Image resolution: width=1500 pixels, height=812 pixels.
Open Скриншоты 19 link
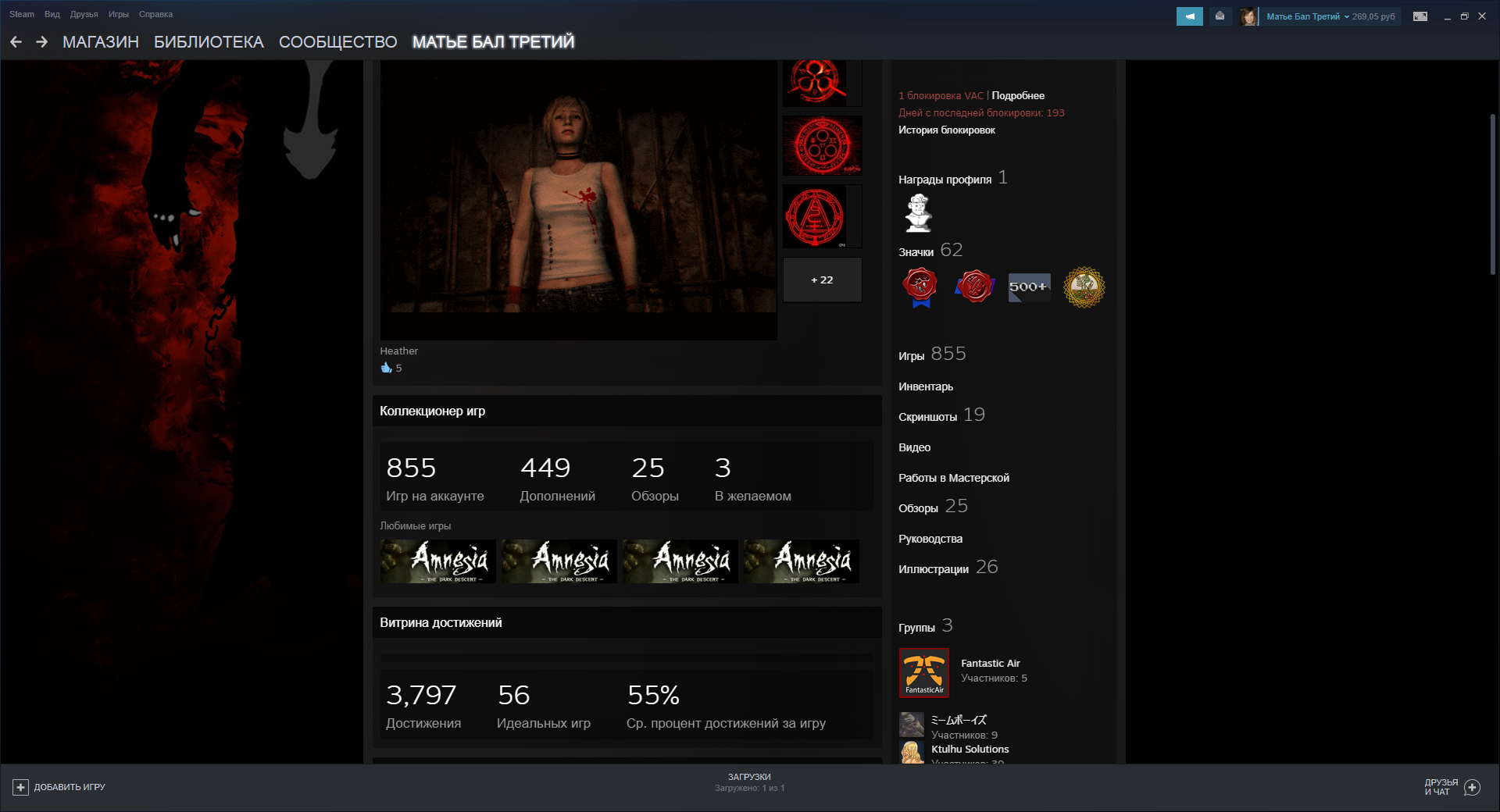point(941,415)
